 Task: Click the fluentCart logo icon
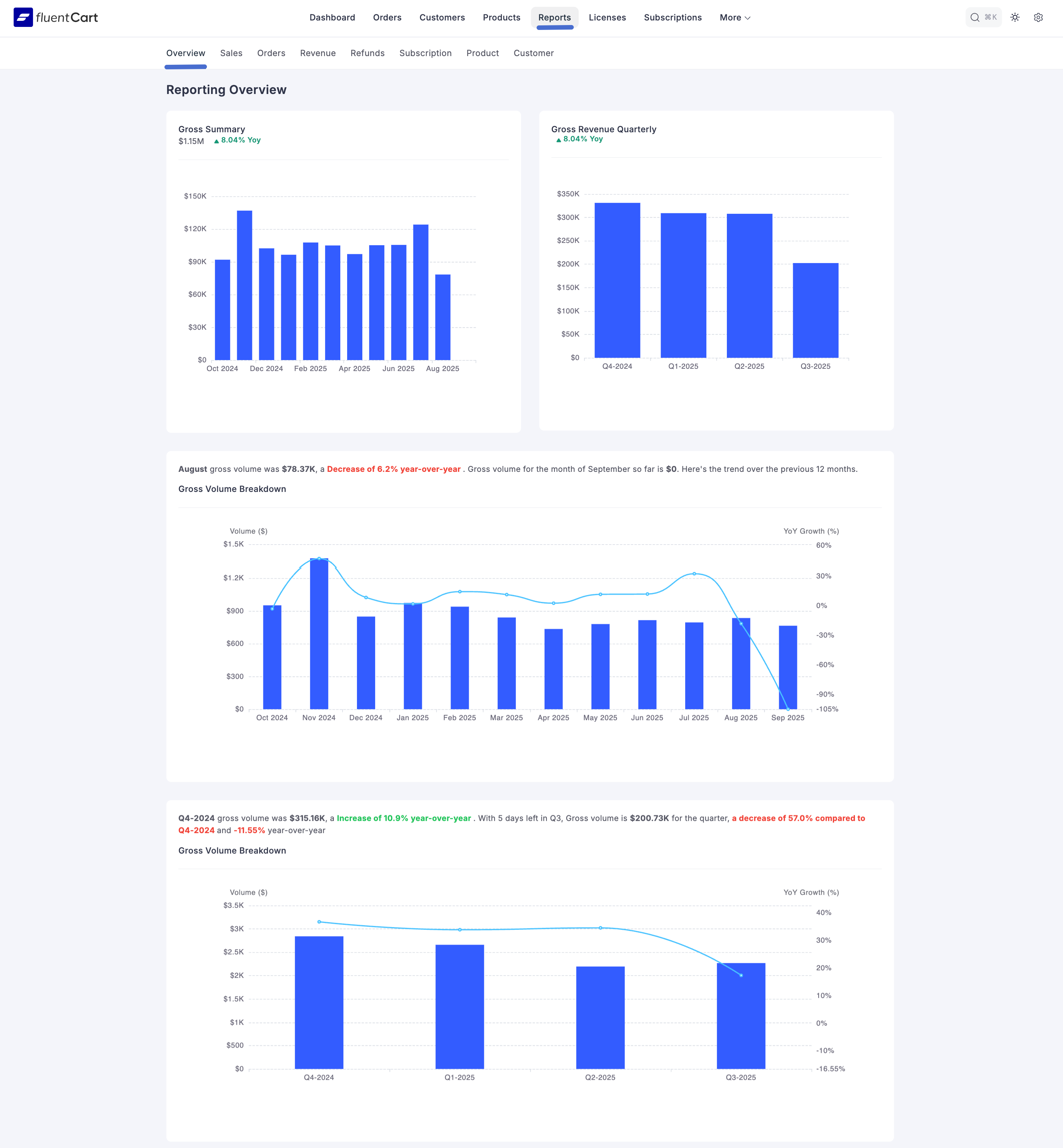(23, 17)
